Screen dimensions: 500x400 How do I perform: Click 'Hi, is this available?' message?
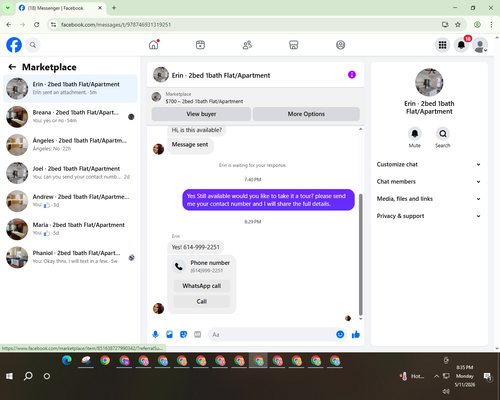click(x=196, y=130)
